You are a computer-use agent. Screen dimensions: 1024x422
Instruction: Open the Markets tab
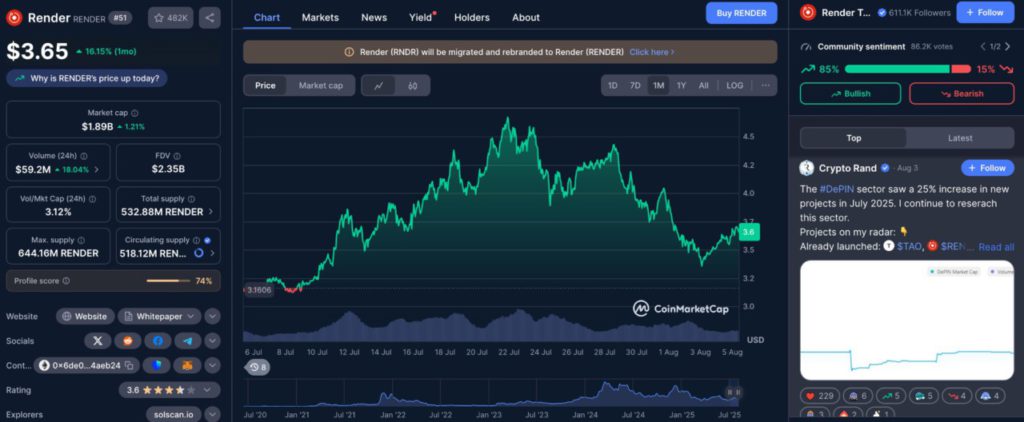(x=320, y=17)
